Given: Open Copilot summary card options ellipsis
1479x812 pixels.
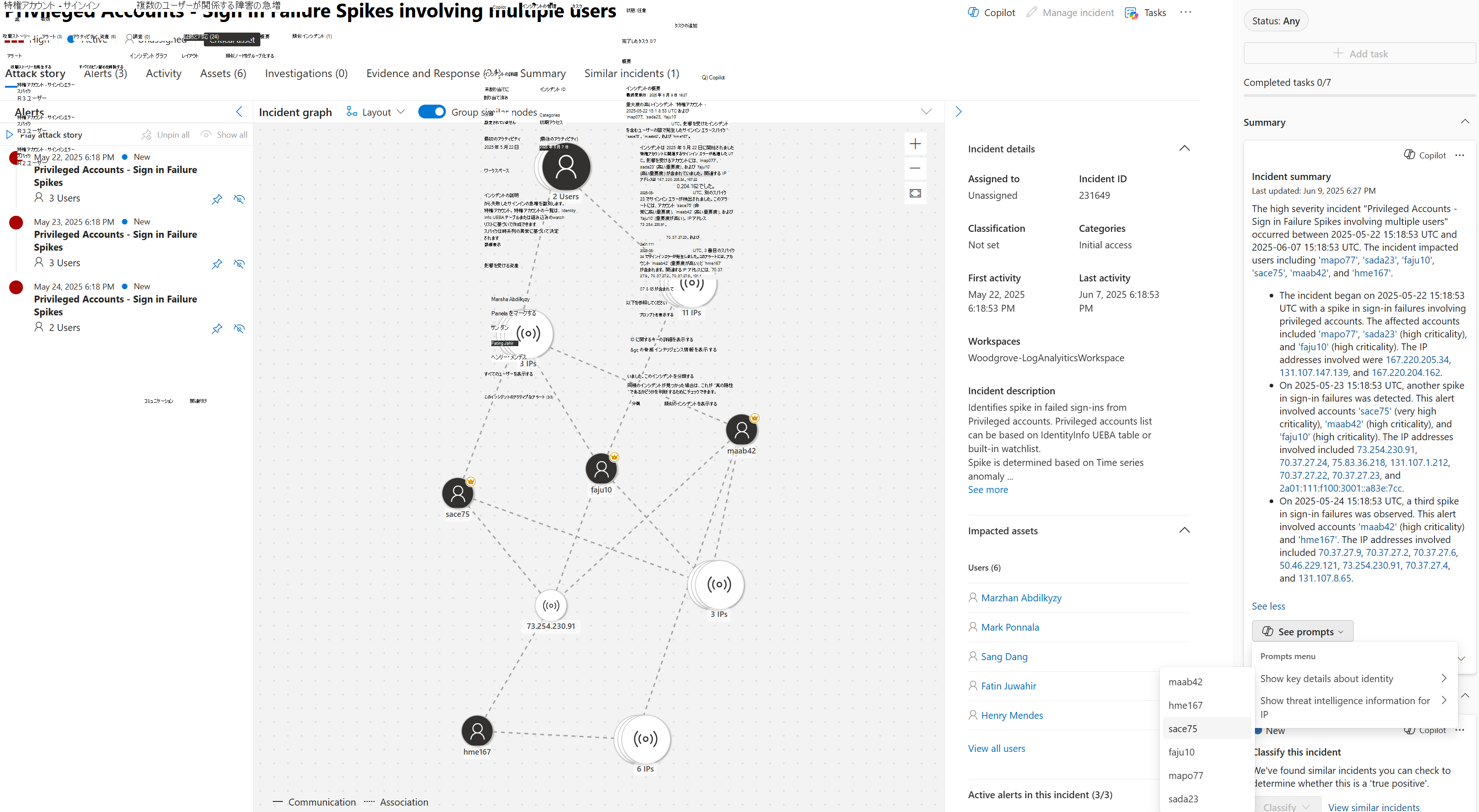Looking at the screenshot, I should click(1459, 155).
